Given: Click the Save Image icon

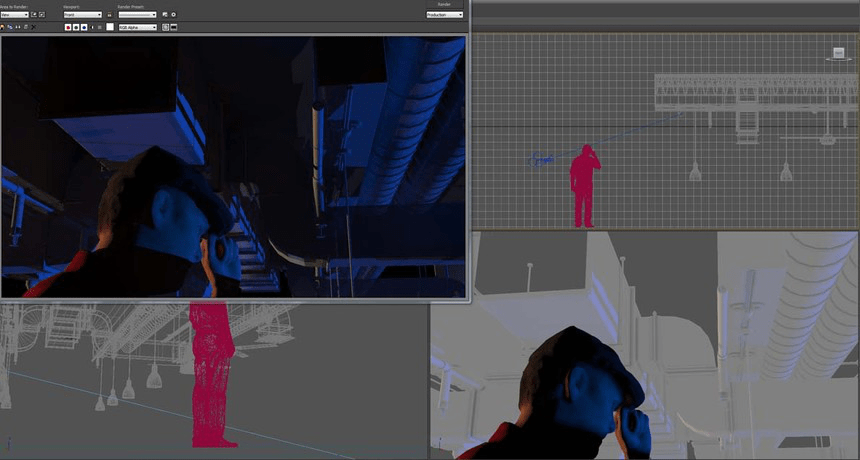Looking at the screenshot, I should pyautogui.click(x=3, y=27).
